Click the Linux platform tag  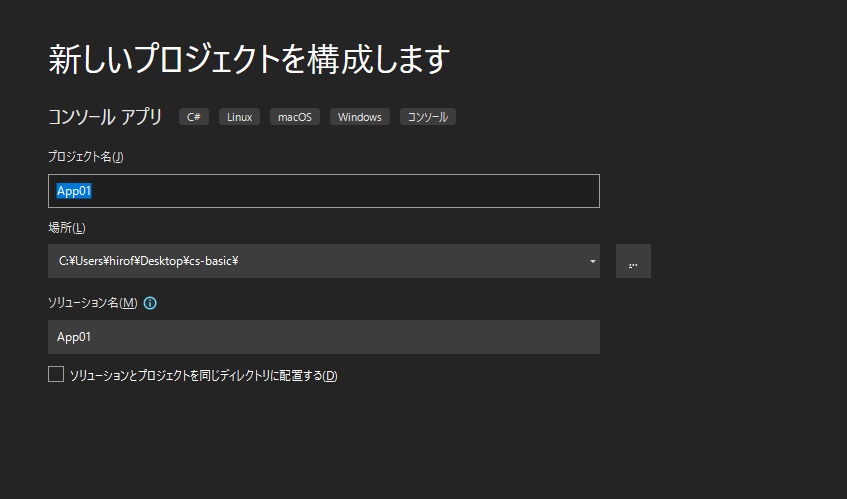pyautogui.click(x=239, y=117)
